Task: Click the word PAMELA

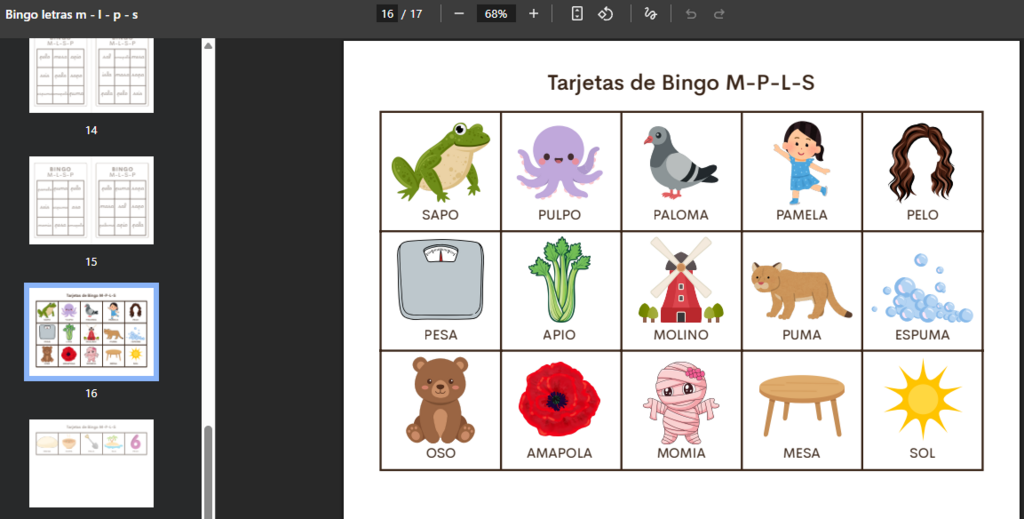Action: [x=801, y=215]
